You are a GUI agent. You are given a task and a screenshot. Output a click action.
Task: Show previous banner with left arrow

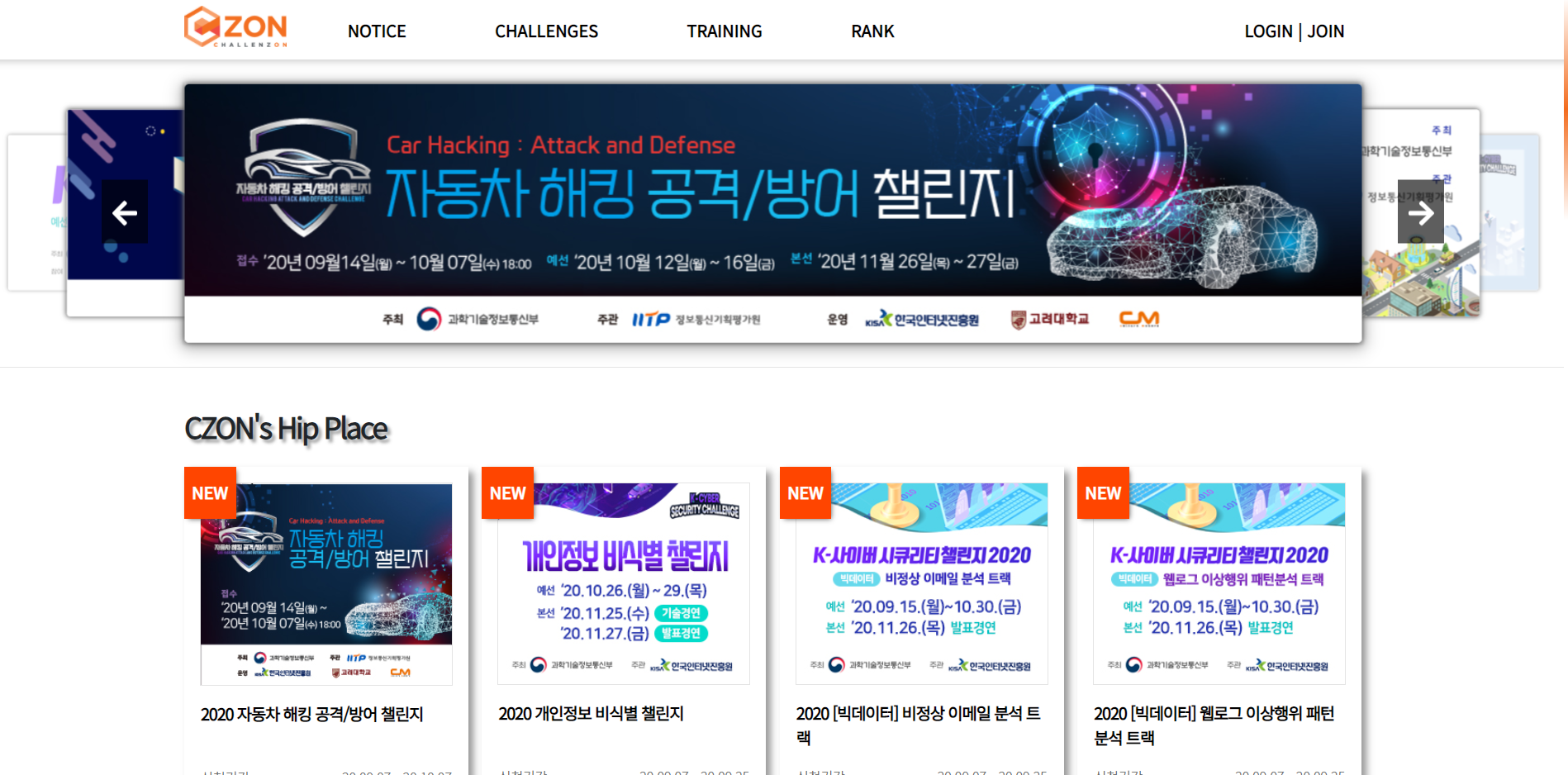click(125, 212)
